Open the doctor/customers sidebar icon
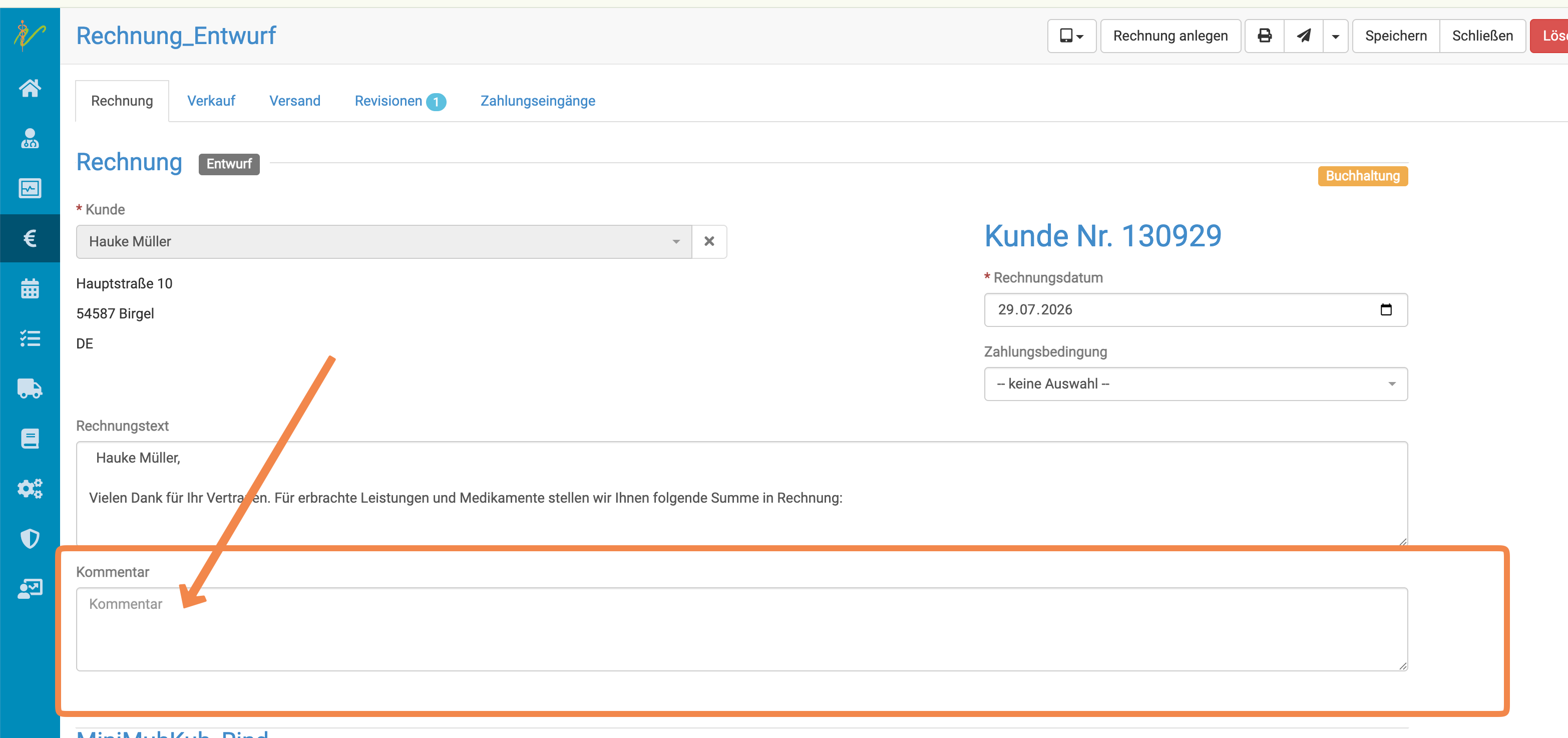 click(x=30, y=138)
